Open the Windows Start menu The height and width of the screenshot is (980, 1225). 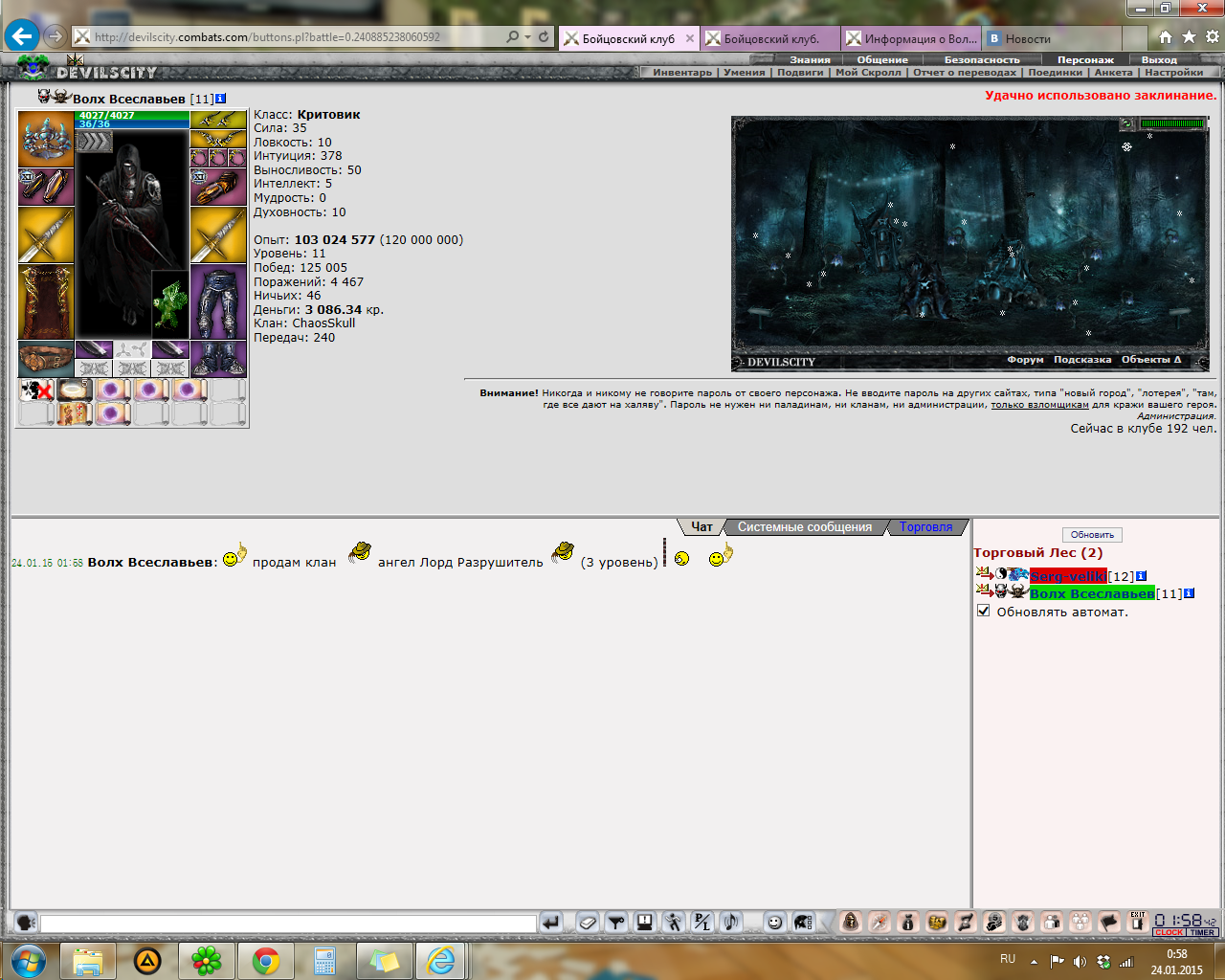pos(28,960)
